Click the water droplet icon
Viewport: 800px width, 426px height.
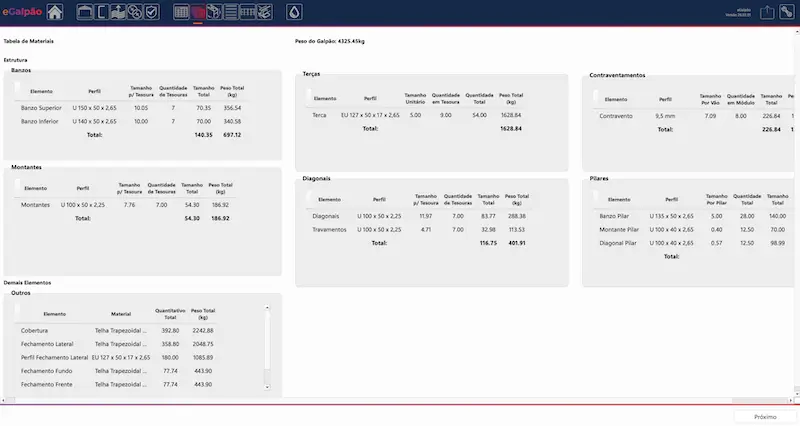pyautogui.click(x=294, y=12)
